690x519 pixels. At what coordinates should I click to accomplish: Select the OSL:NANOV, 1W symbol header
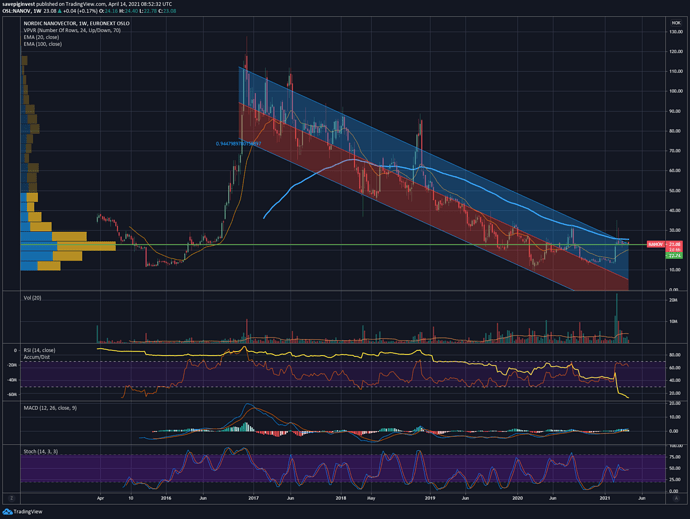[22, 11]
